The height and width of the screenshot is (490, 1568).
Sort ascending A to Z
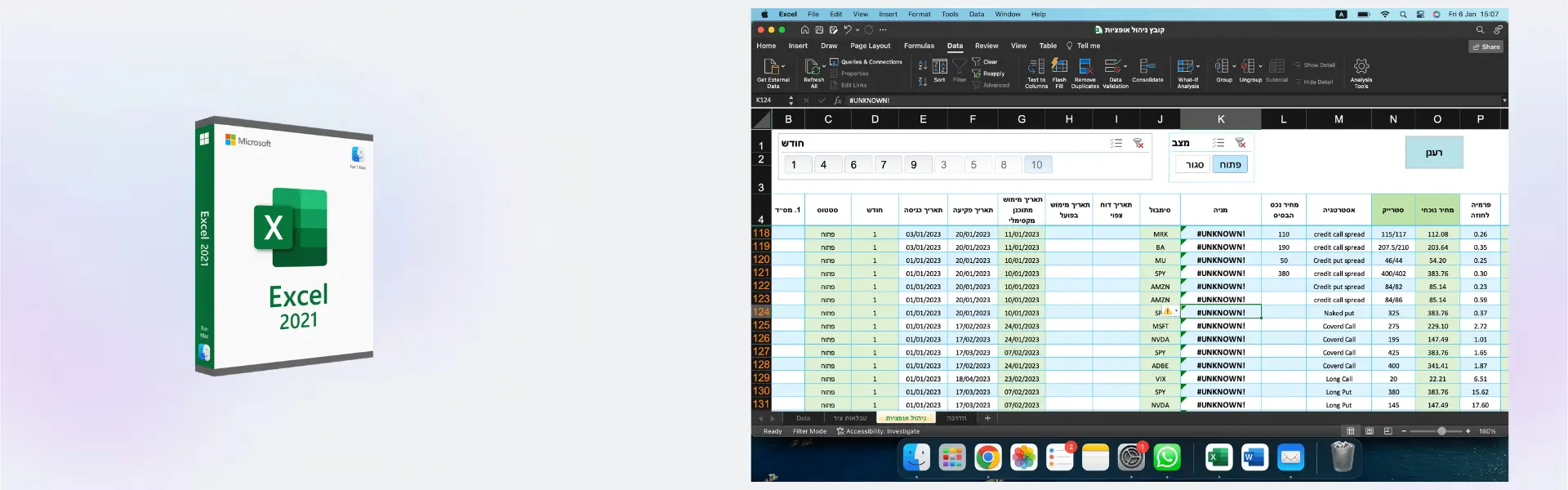(x=922, y=65)
